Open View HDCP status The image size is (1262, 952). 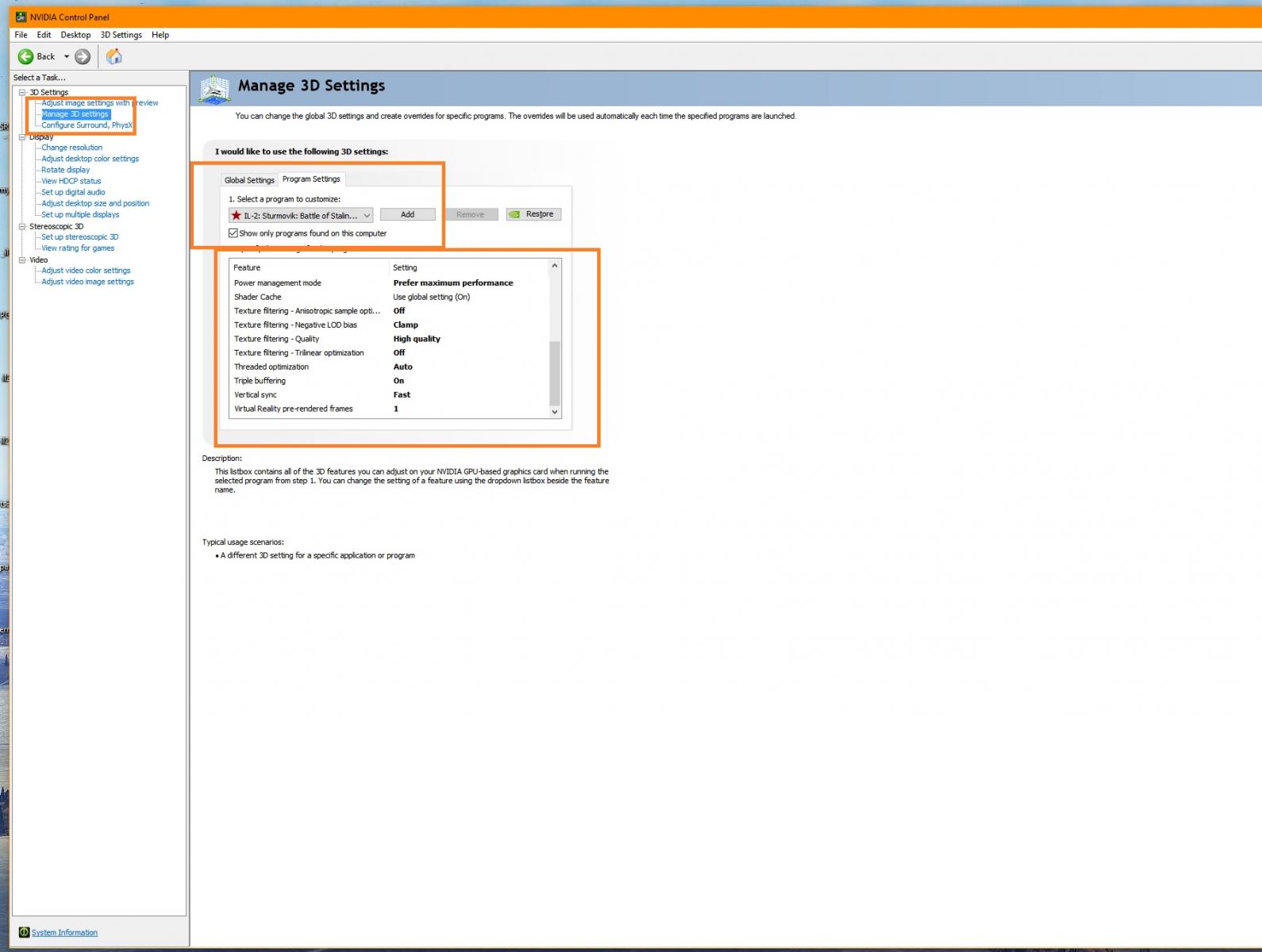(71, 181)
